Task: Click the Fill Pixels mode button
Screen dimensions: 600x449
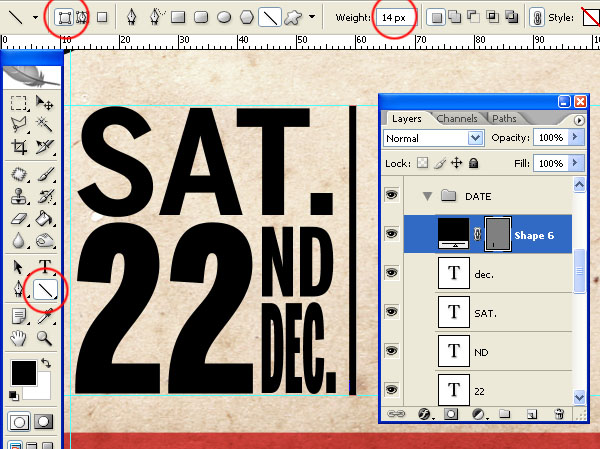Action: click(102, 17)
